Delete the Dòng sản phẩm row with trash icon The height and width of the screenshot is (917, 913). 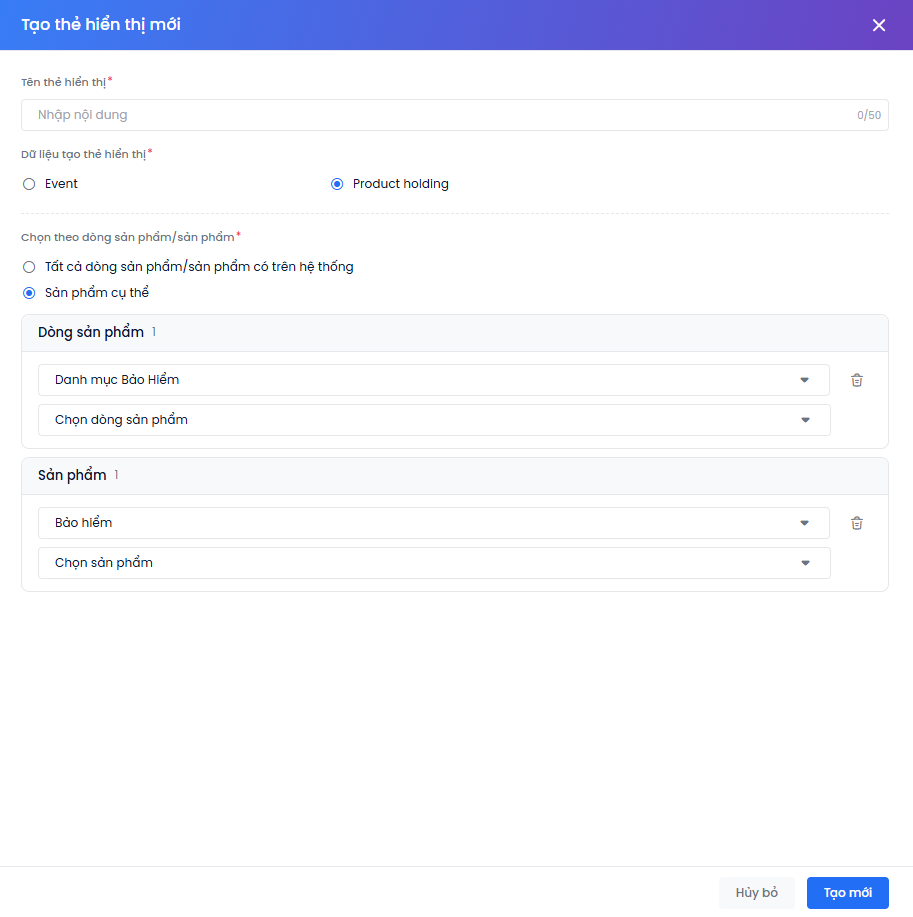coord(856,380)
